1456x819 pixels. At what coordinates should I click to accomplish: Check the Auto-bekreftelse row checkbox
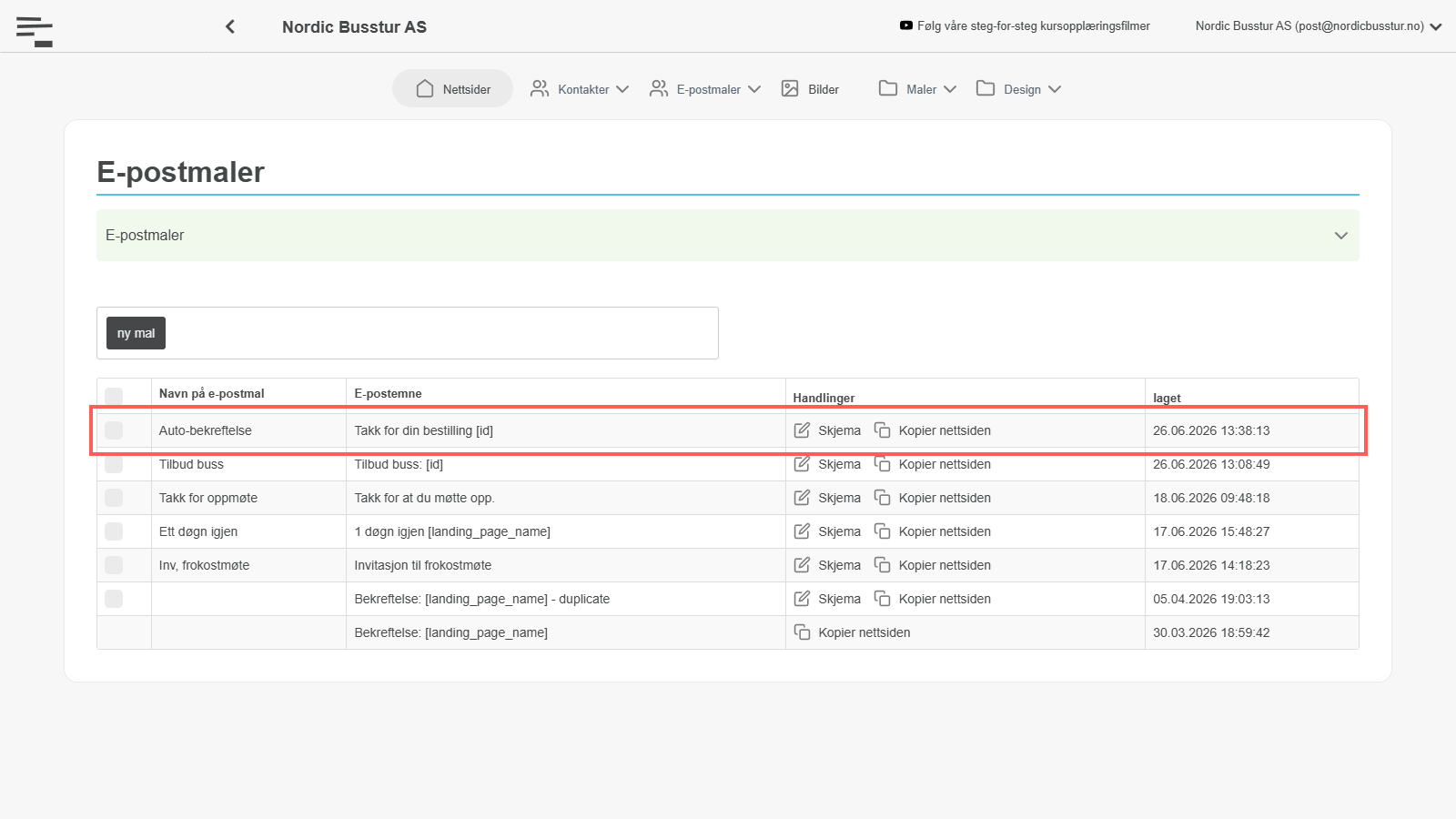click(x=114, y=430)
